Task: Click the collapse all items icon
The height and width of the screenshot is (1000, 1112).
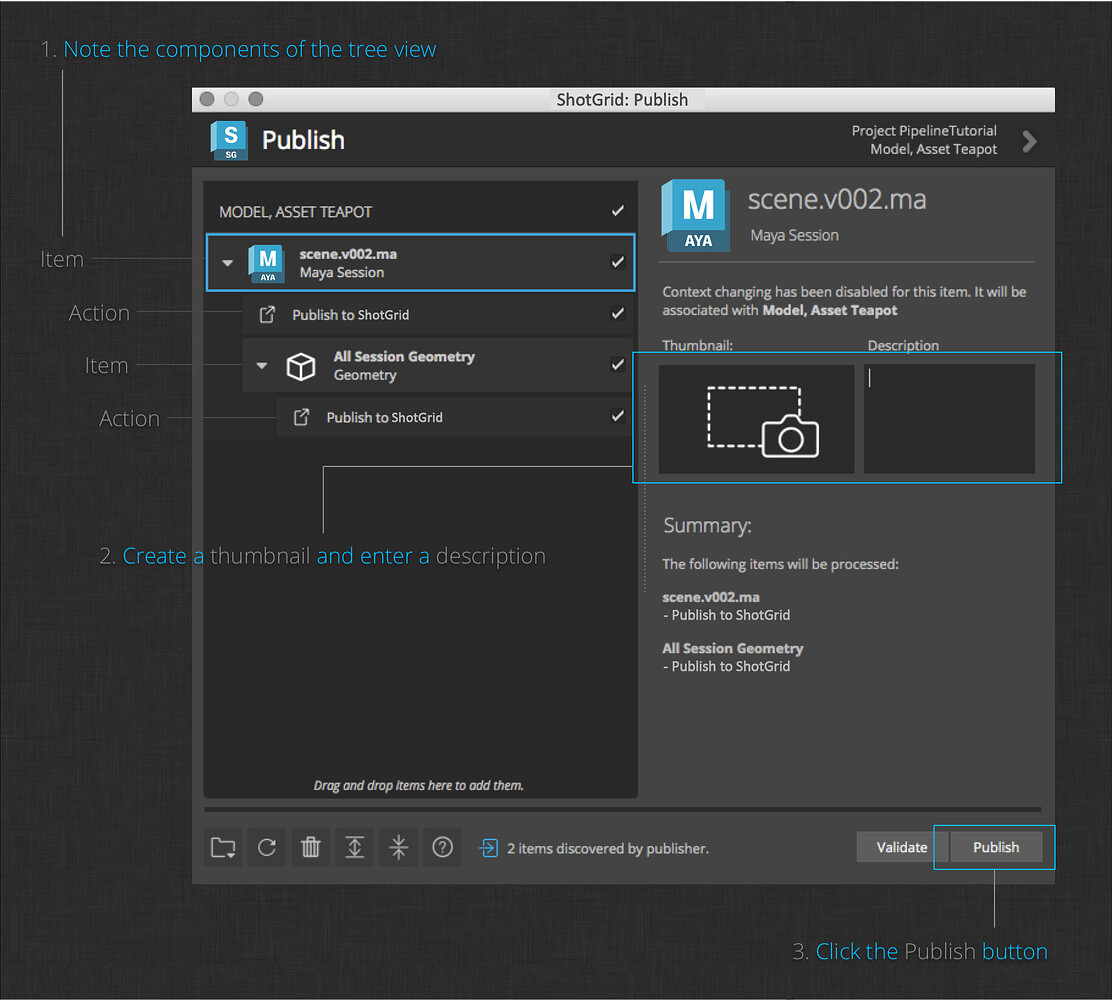Action: 399,848
